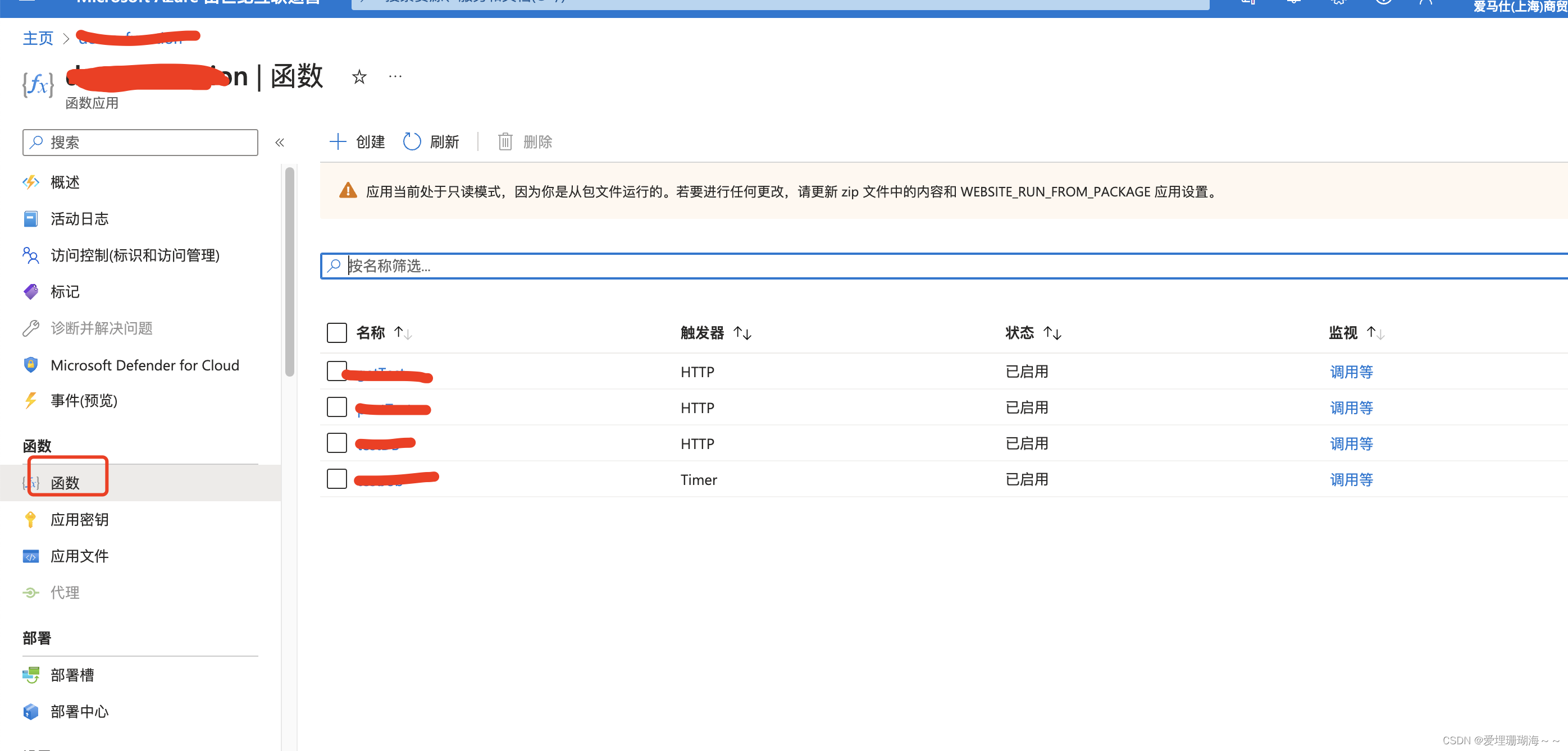Viewport: 1568px width, 751px height.
Task: Check the box for the Timer function row
Action: [x=336, y=479]
